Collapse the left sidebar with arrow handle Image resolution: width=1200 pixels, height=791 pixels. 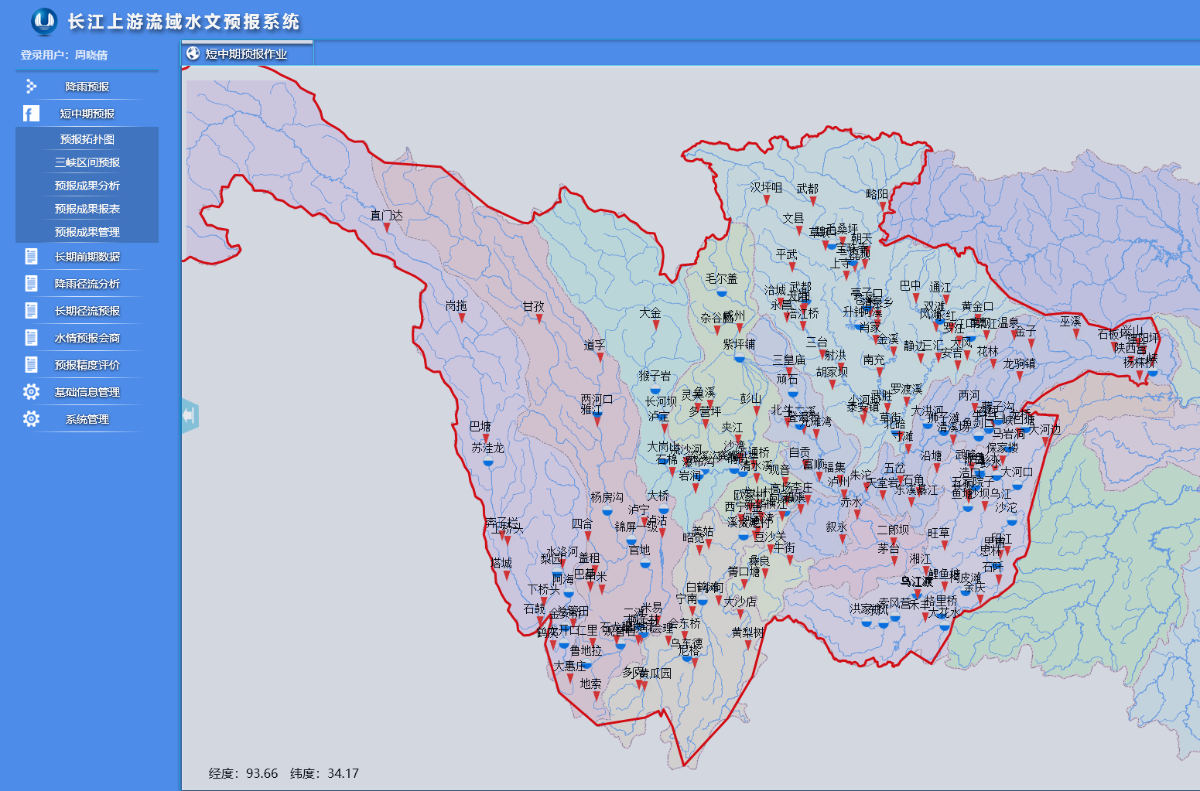click(x=189, y=416)
